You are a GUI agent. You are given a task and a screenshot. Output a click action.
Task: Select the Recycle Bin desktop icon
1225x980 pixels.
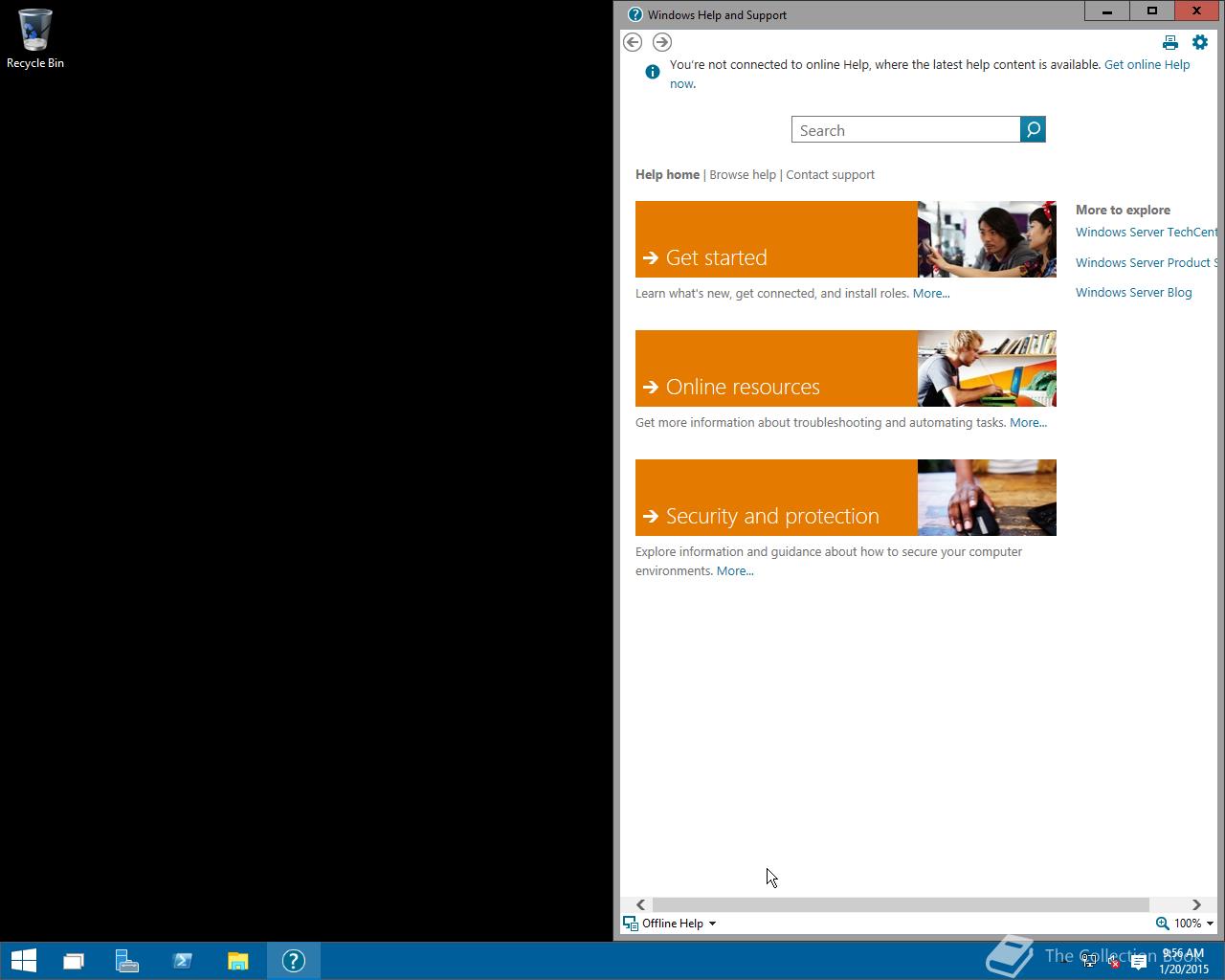point(35,39)
